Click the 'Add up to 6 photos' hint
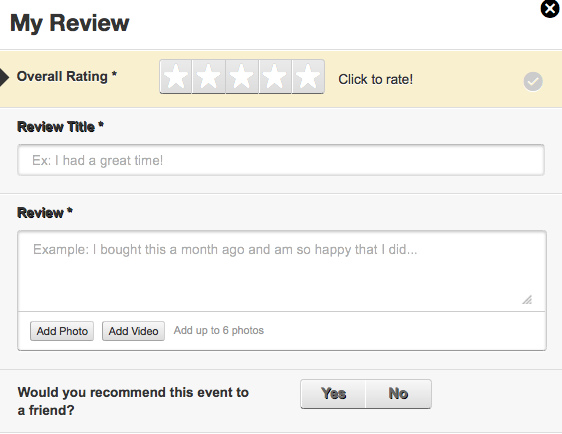The width and height of the screenshot is (562, 434). click(x=219, y=330)
